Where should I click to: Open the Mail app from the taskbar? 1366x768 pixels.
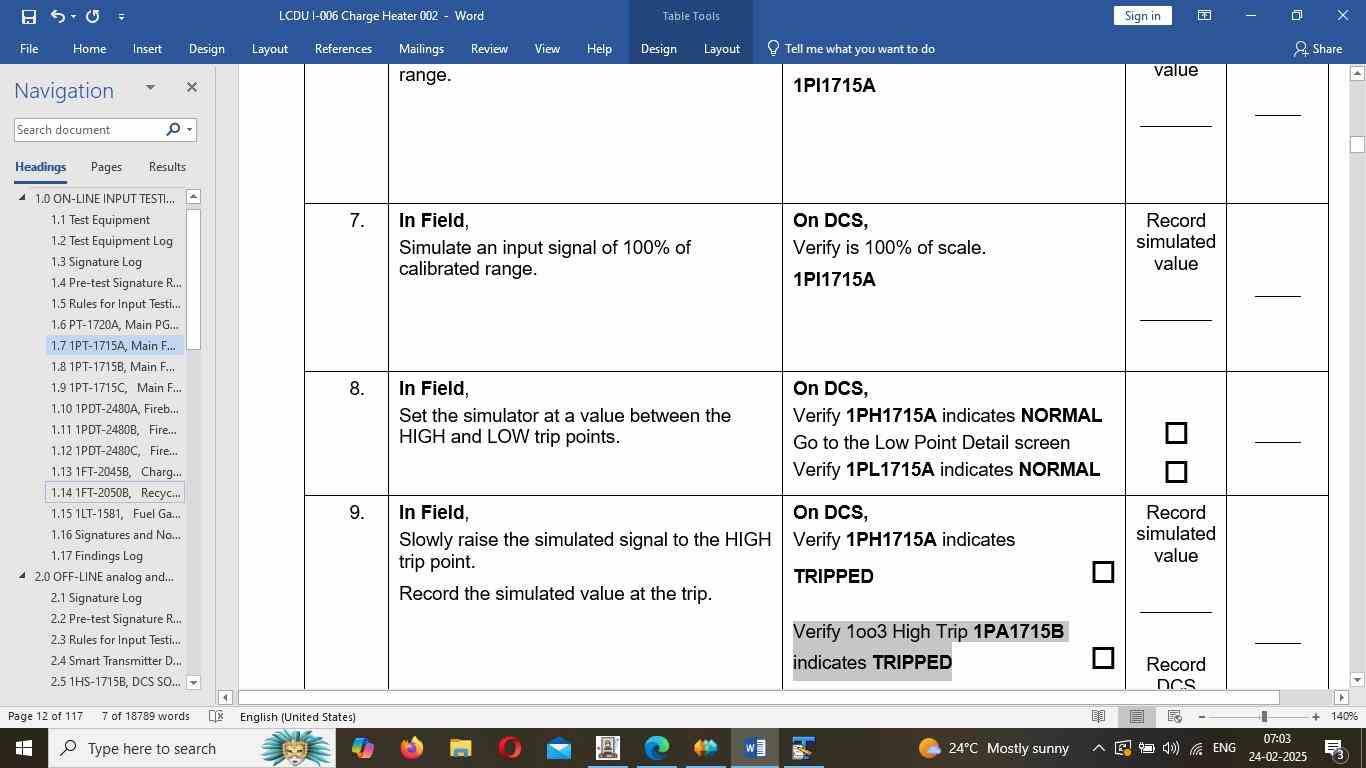pyautogui.click(x=558, y=748)
